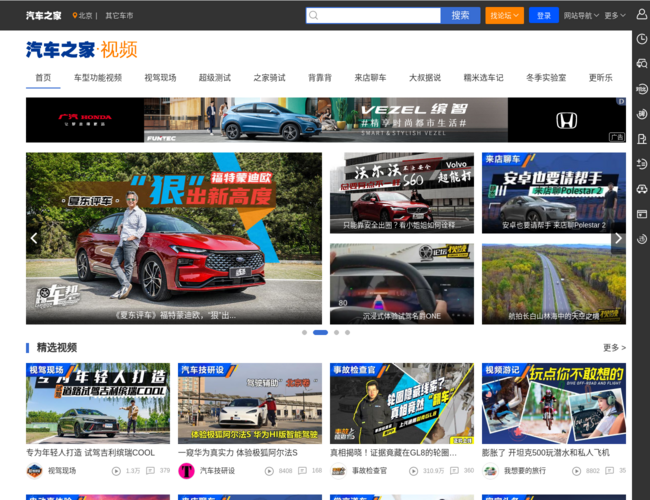Click play count icon beside 8802
The height and width of the screenshot is (500, 650).
tap(576, 471)
